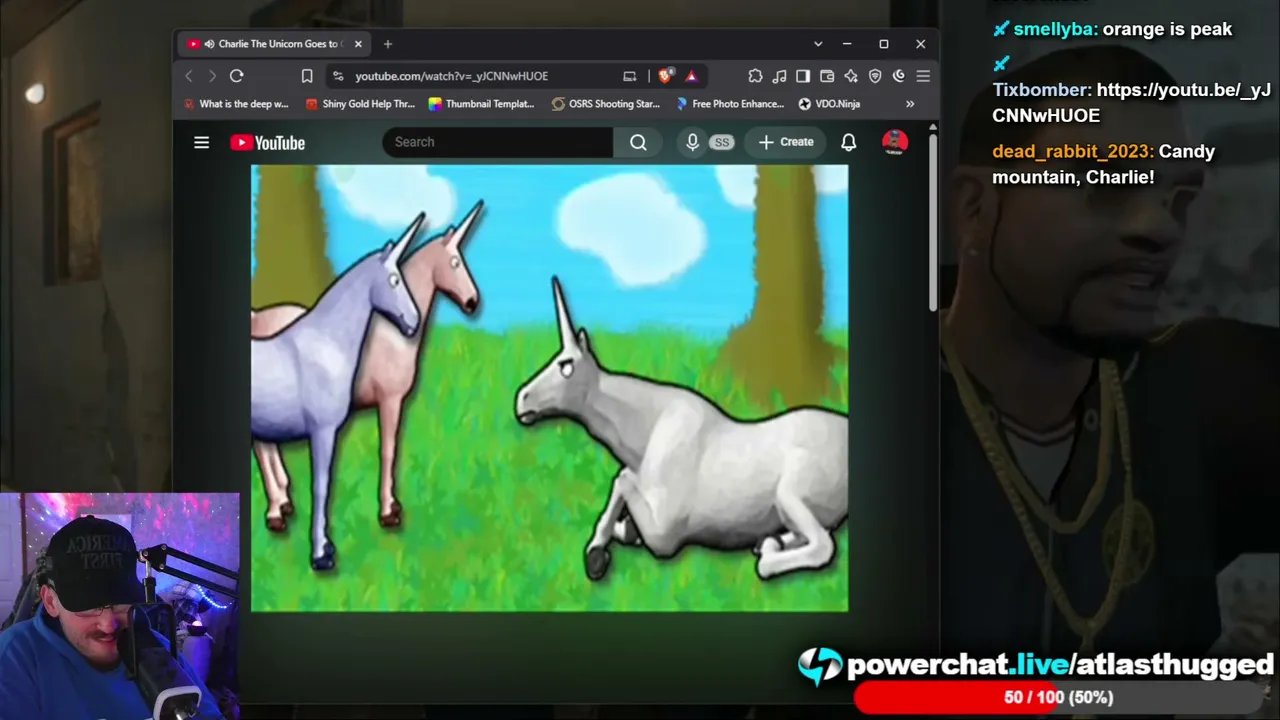Click the Charlie the Unicorn video player
The width and height of the screenshot is (1280, 720).
pyautogui.click(x=549, y=388)
